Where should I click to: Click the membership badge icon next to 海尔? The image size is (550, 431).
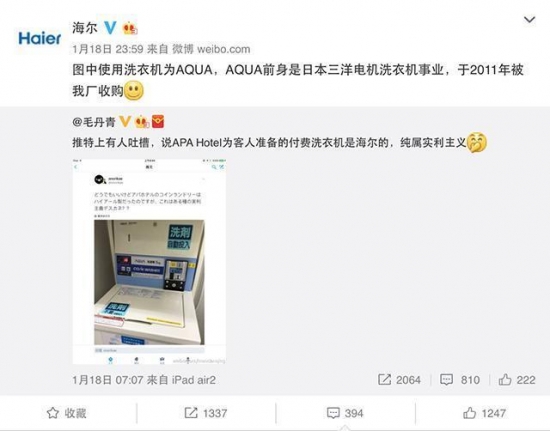129,28
